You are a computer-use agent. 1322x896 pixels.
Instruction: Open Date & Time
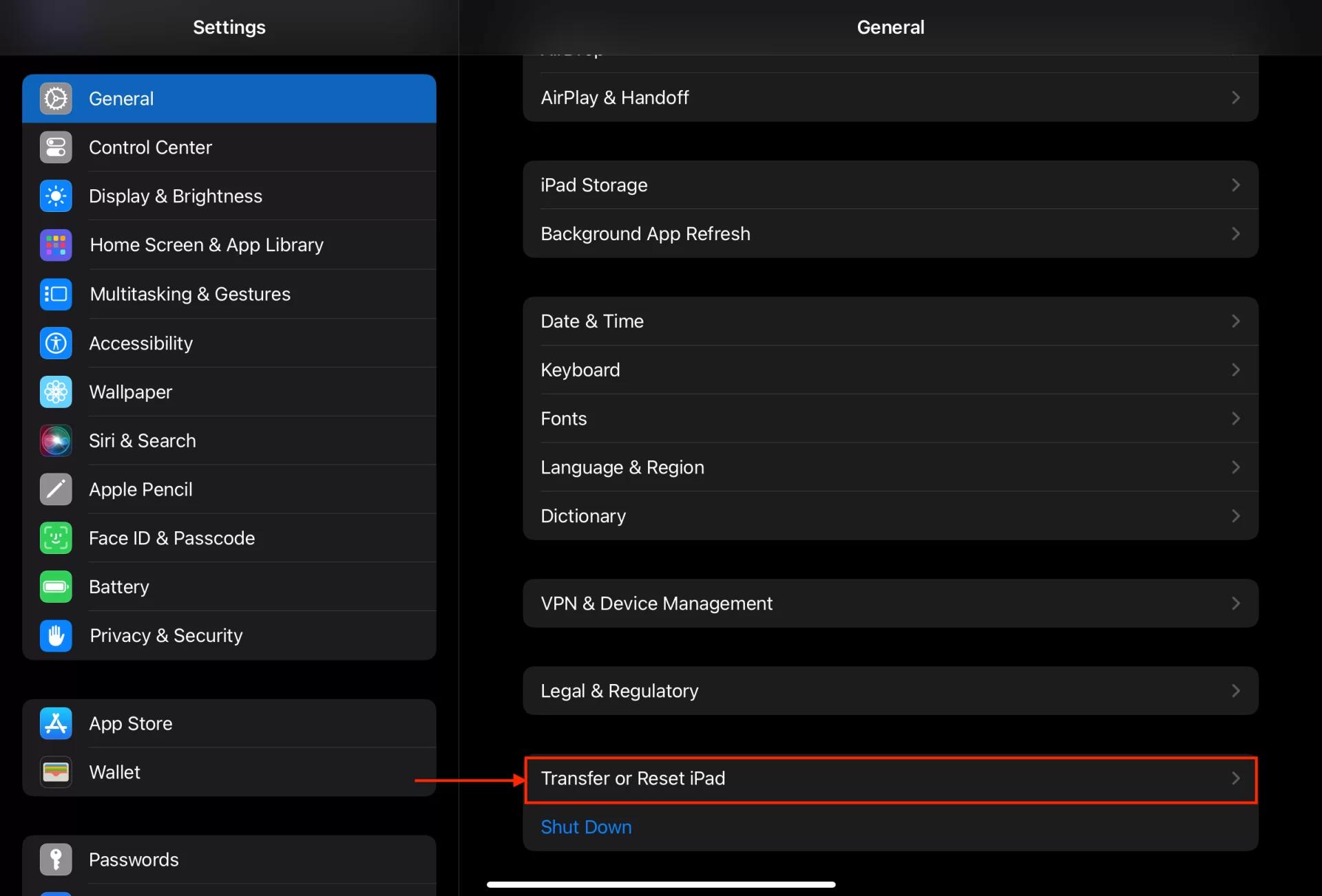click(x=890, y=321)
